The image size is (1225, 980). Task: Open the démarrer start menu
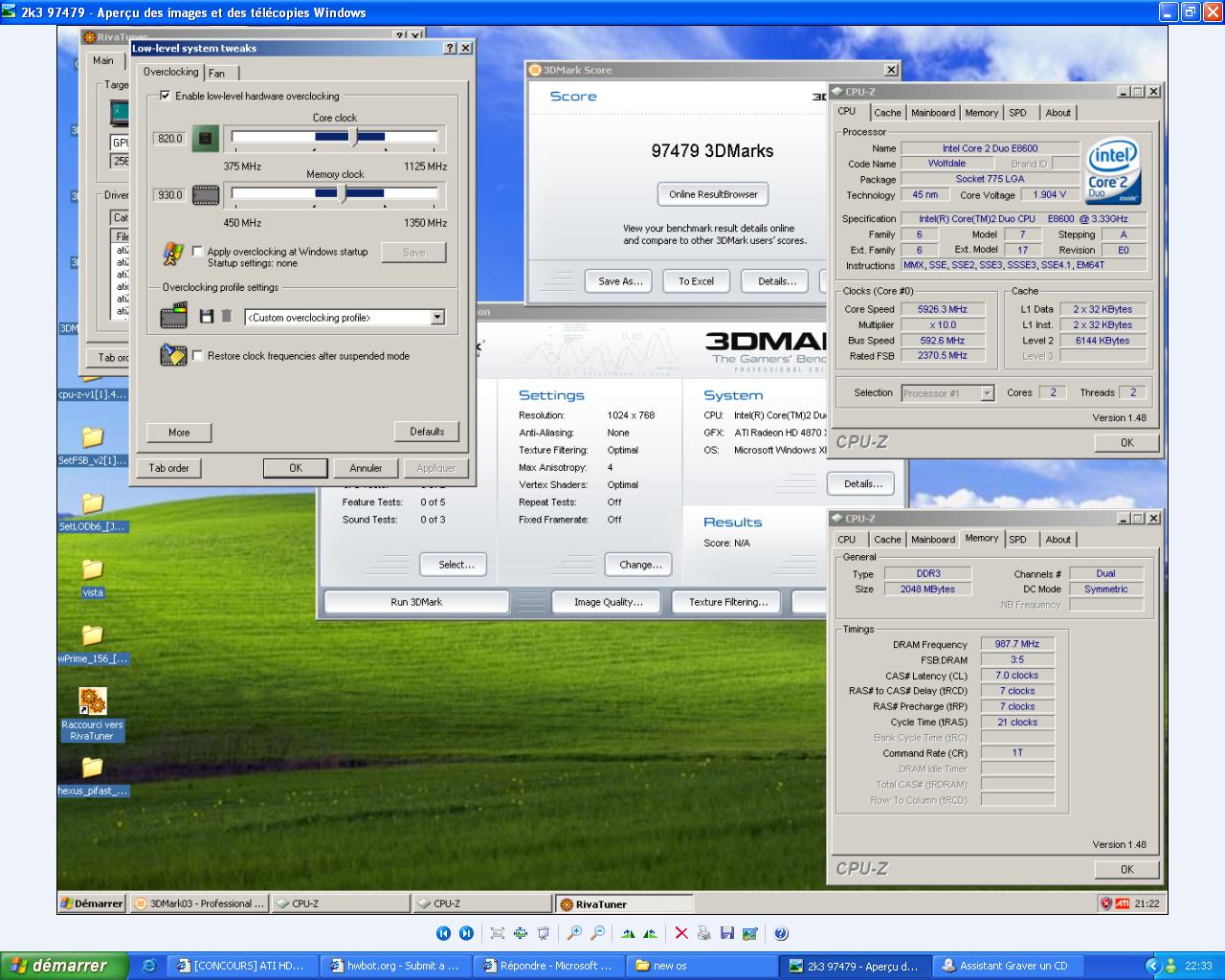64,966
